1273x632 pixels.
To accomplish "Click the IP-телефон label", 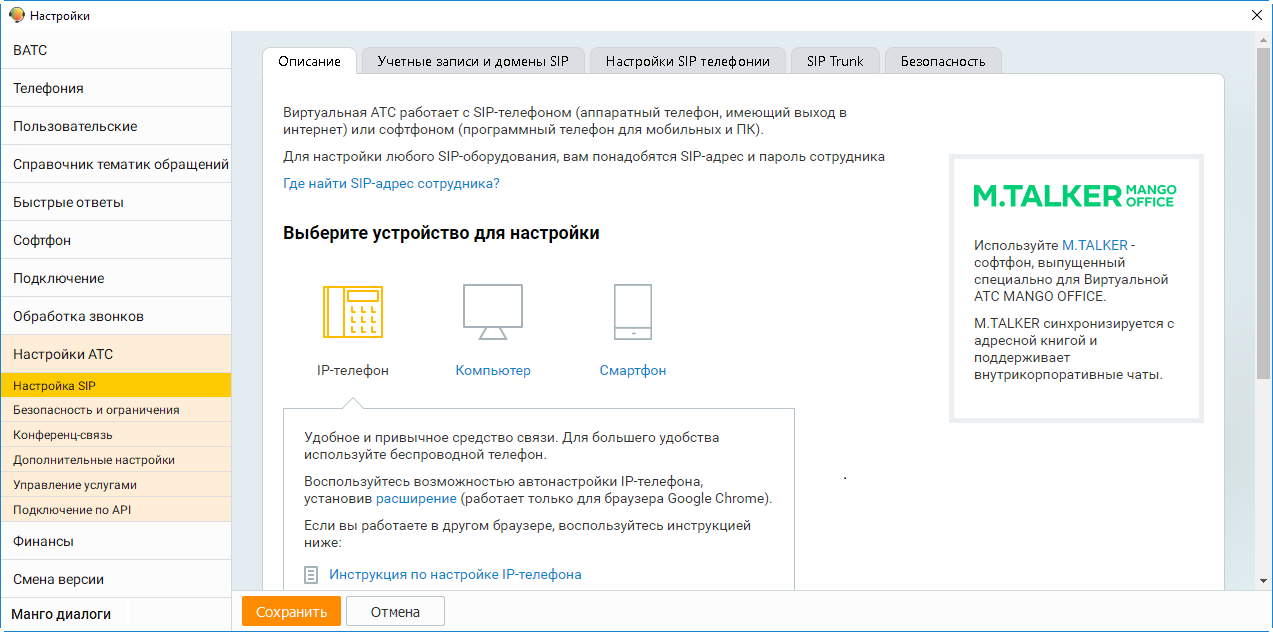I will (x=353, y=370).
